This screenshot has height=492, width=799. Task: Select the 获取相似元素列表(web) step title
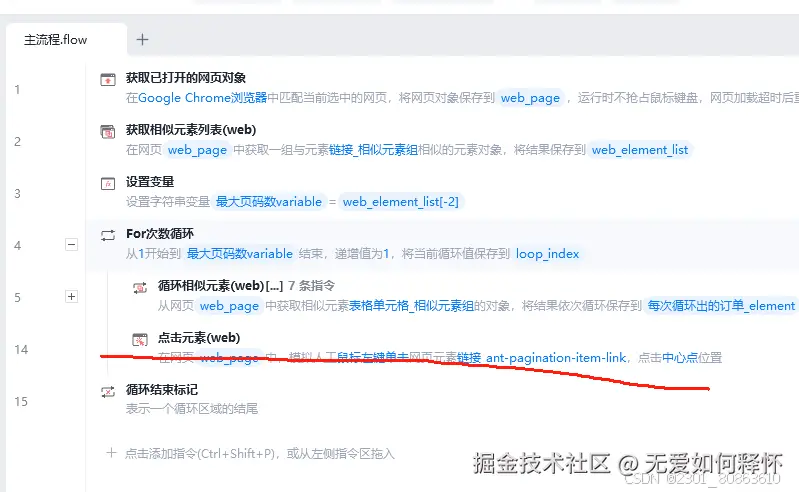(191, 130)
